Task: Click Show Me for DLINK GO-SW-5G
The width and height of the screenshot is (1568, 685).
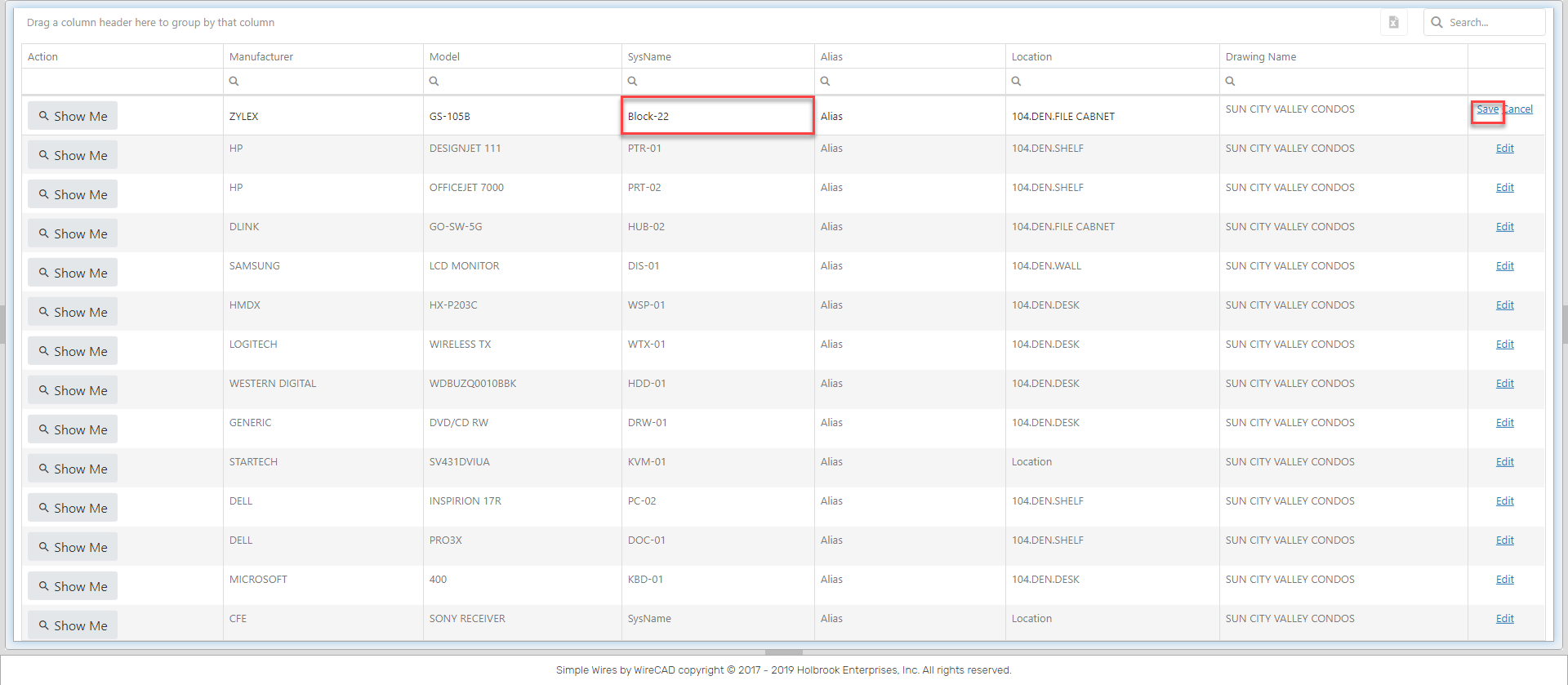Action: (73, 234)
